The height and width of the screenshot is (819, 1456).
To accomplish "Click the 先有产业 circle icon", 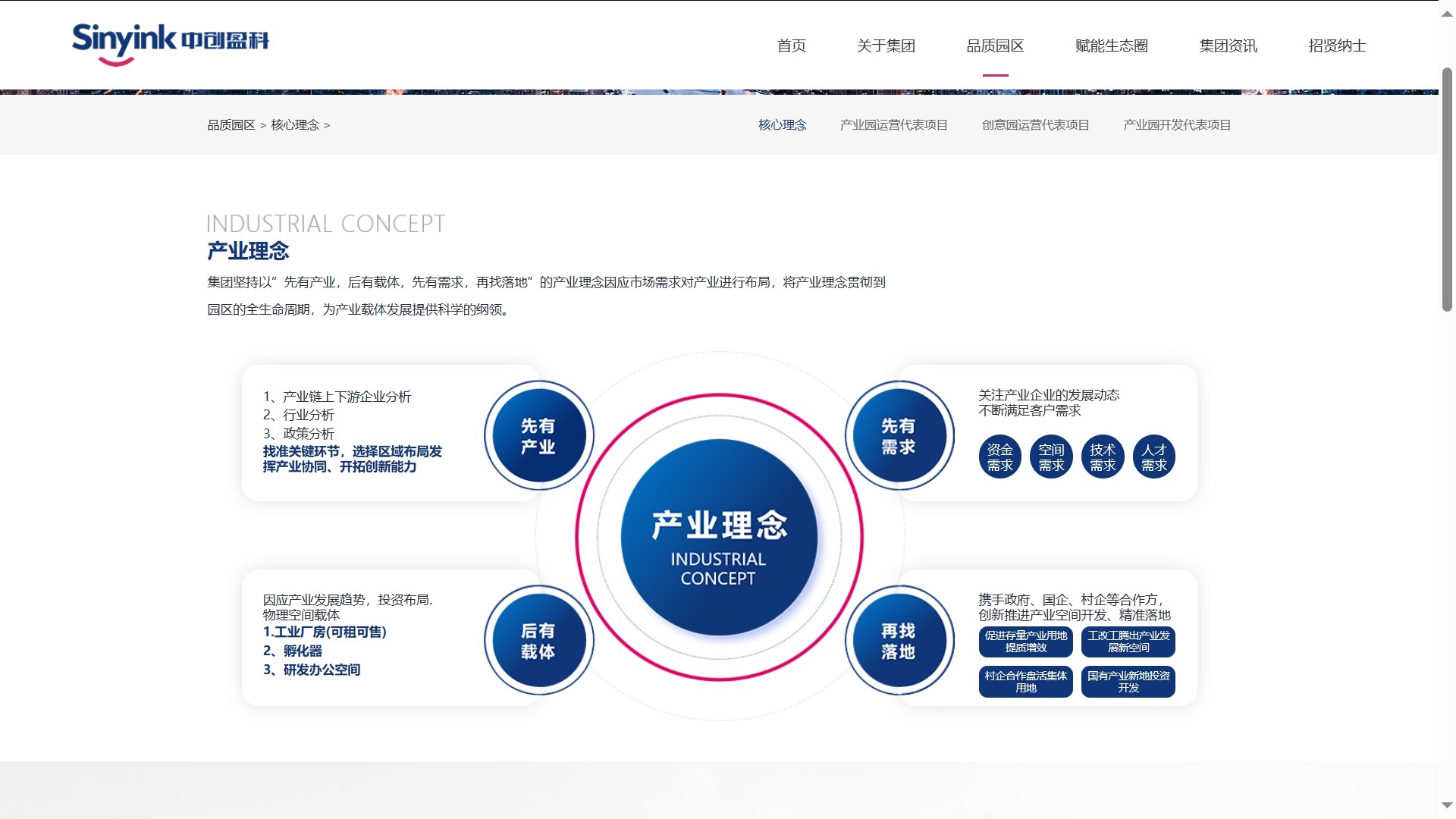I will (x=539, y=435).
